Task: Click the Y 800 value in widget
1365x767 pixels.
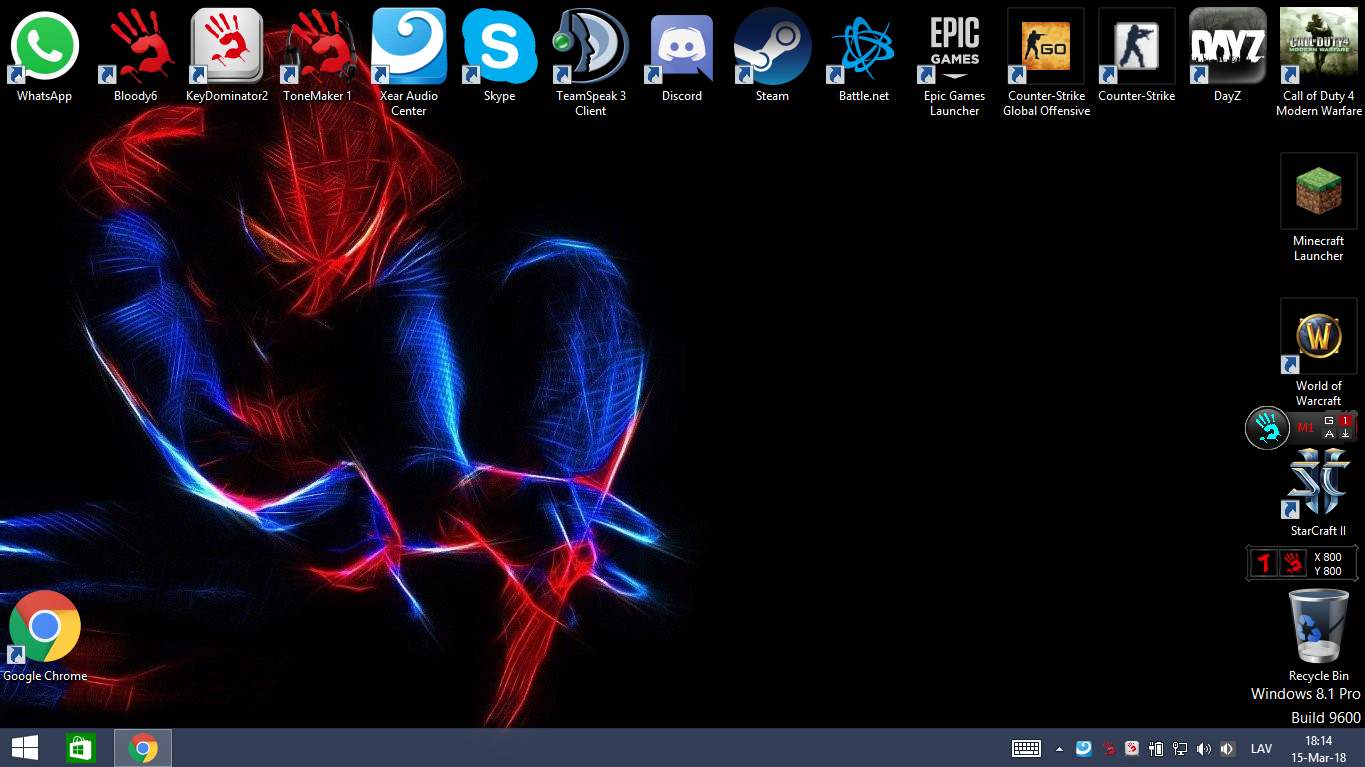Action: (1328, 571)
